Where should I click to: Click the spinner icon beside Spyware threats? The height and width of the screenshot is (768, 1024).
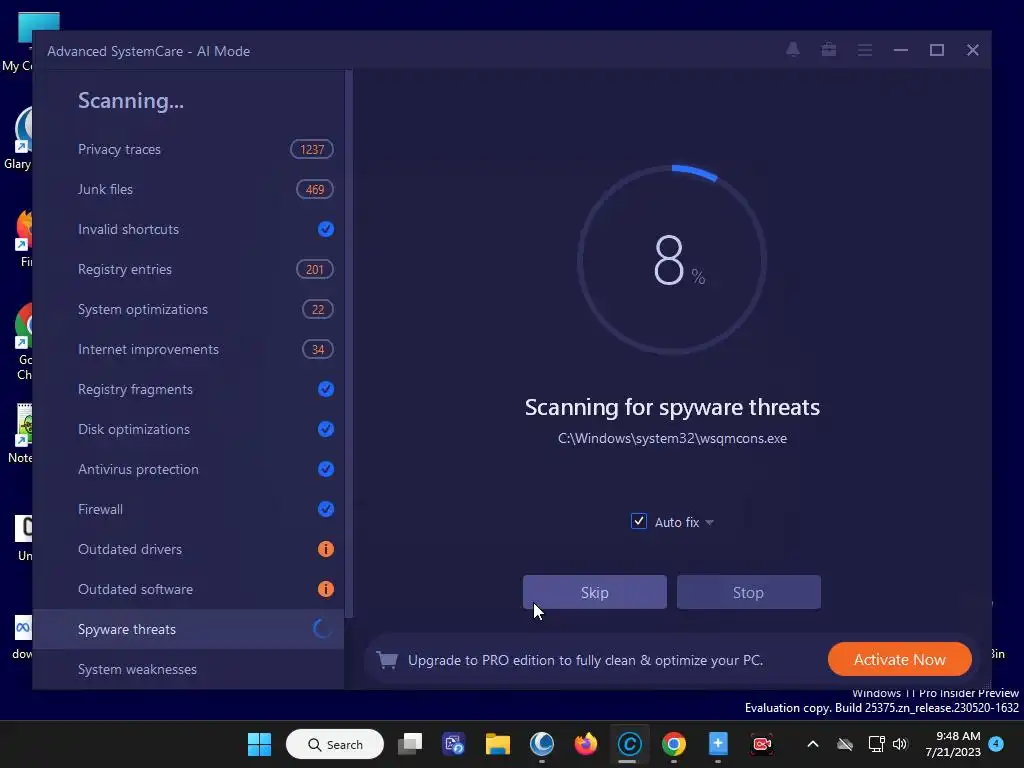coord(322,629)
